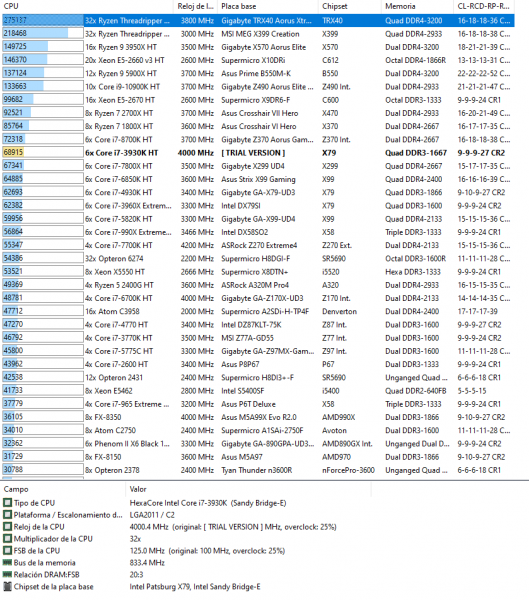Viewport: 529px width, 600px height.
Task: Click the 5-5-5-15 timings cell
Action: [472, 391]
